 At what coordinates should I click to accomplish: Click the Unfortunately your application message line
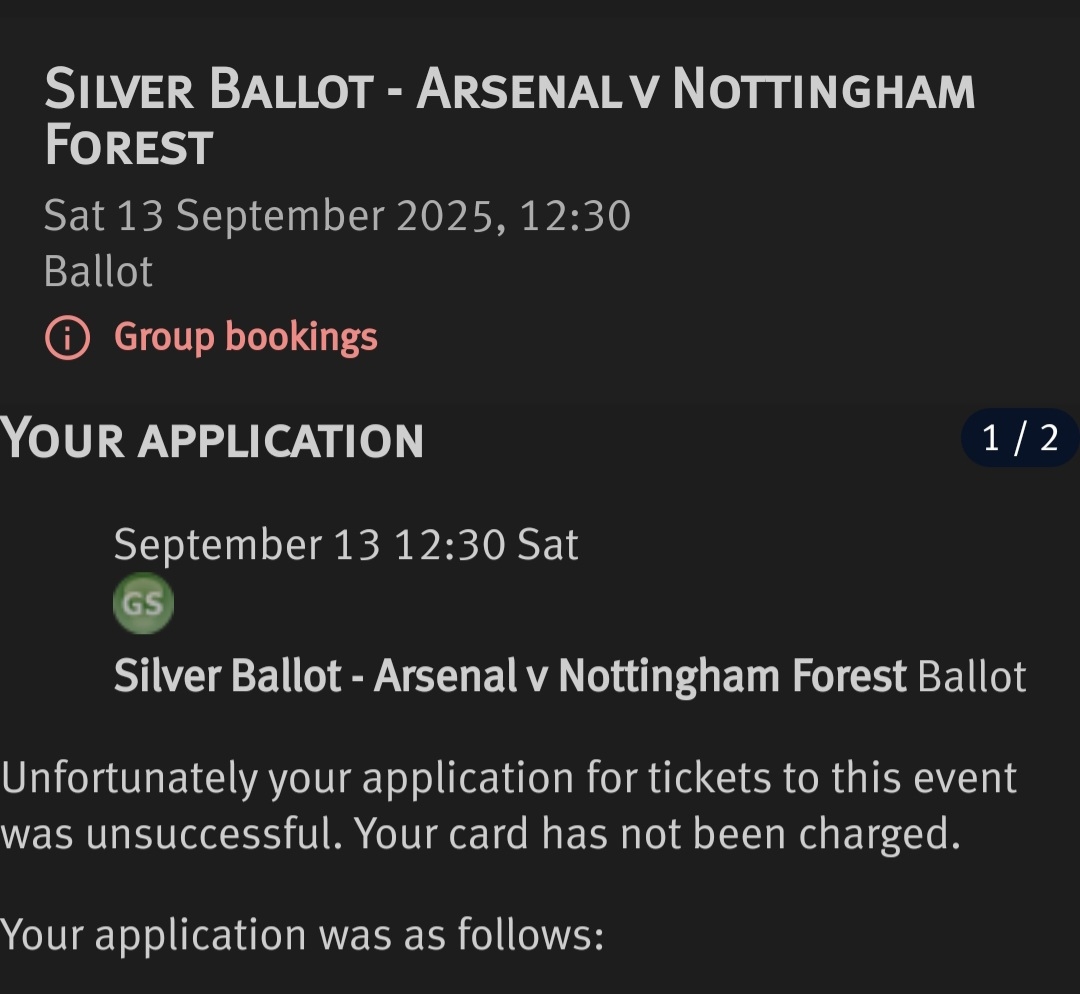click(x=508, y=778)
